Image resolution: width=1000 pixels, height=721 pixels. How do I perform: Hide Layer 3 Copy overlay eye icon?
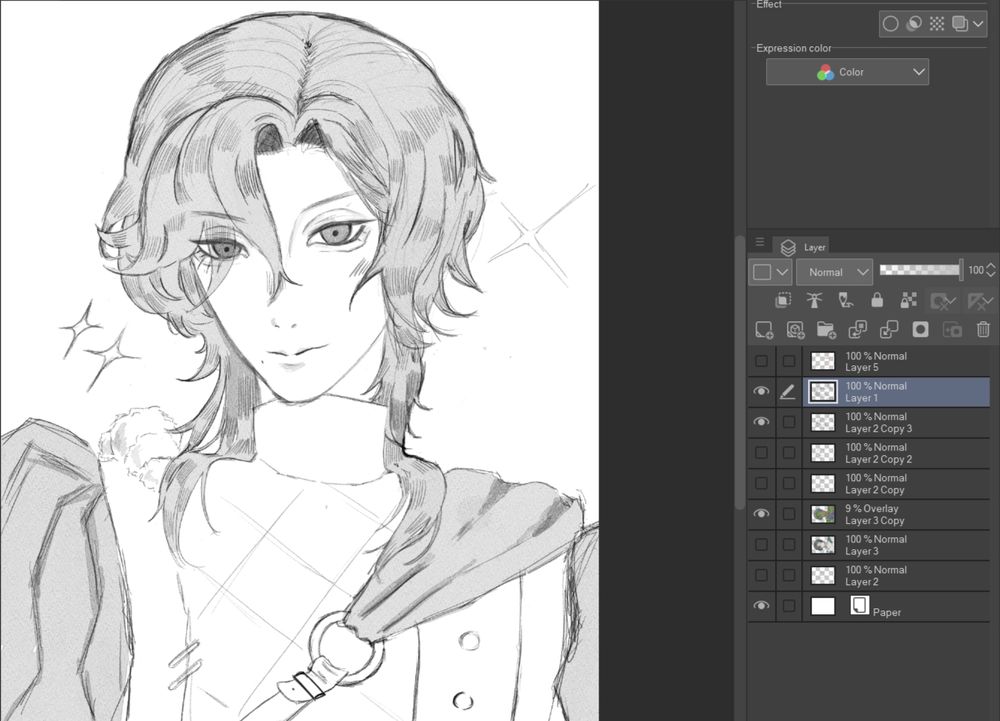coord(761,514)
